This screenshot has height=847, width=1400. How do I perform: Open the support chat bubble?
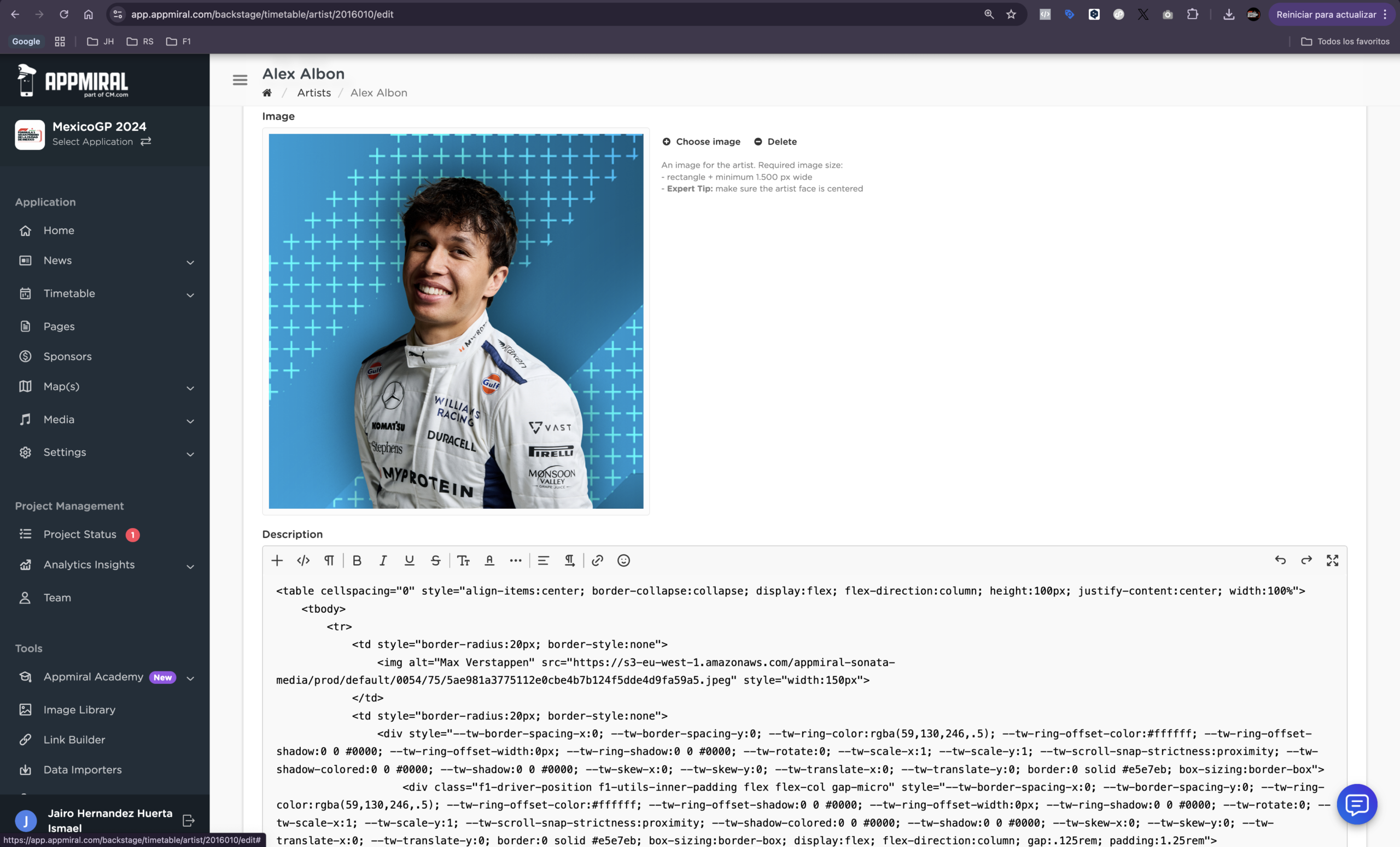[1357, 804]
